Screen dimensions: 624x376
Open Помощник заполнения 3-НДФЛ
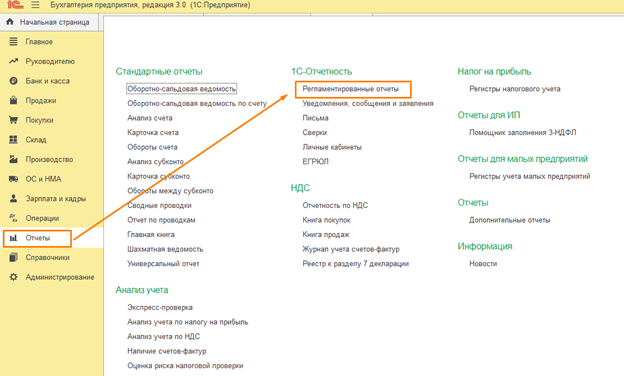(523, 132)
